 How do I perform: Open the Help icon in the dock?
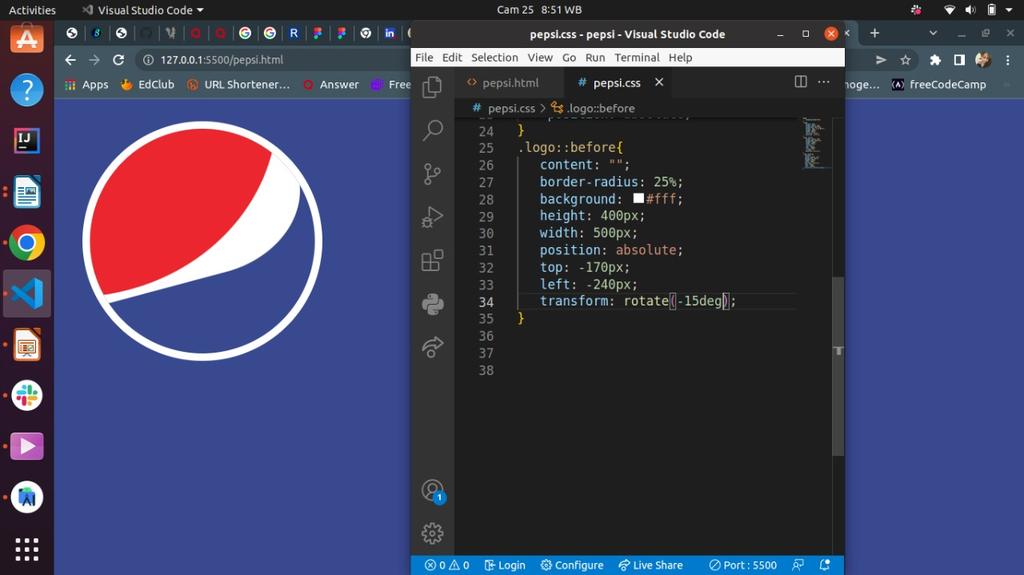click(27, 90)
